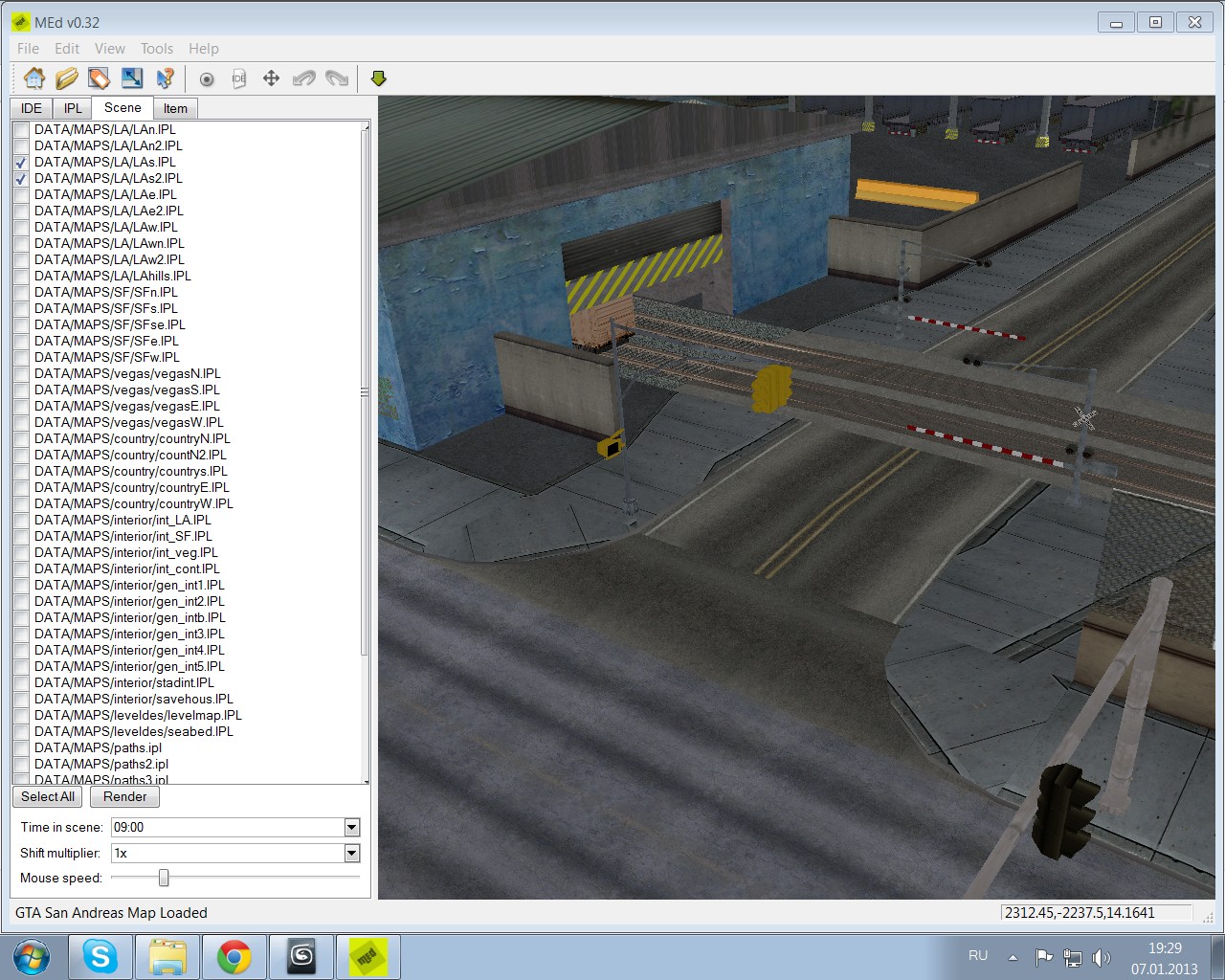This screenshot has width=1225, height=980.
Task: Open the 3ds Max taskbar icon
Action: click(301, 956)
